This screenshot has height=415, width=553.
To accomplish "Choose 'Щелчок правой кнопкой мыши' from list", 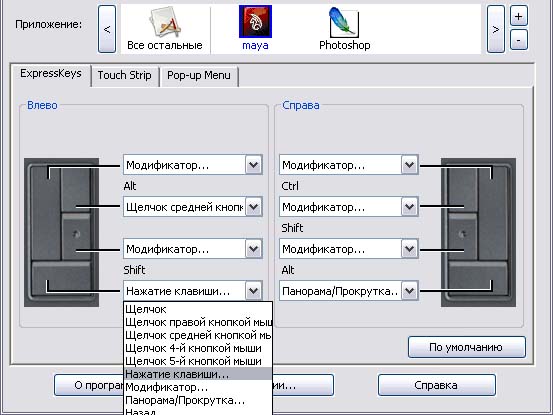I will coord(198,322).
